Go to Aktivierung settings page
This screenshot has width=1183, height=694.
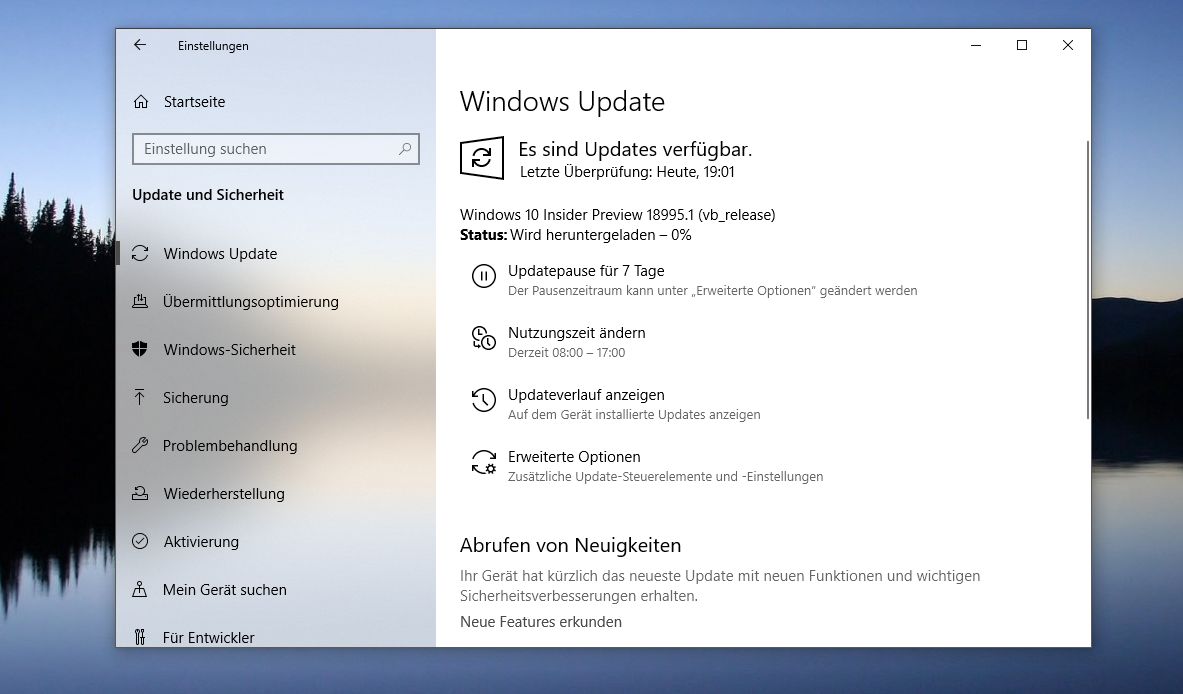[x=201, y=542]
